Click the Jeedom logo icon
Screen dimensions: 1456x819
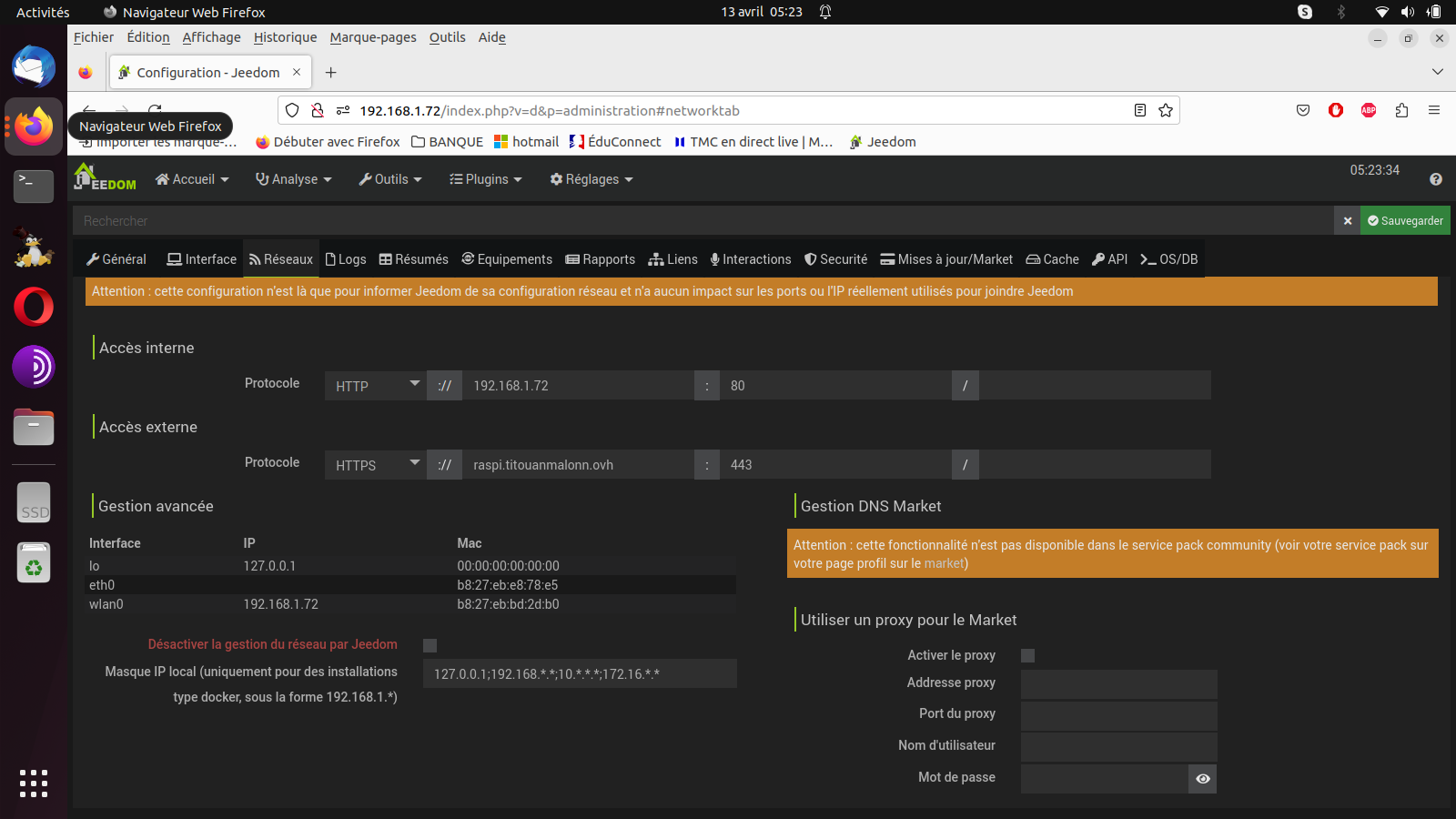coord(105,177)
